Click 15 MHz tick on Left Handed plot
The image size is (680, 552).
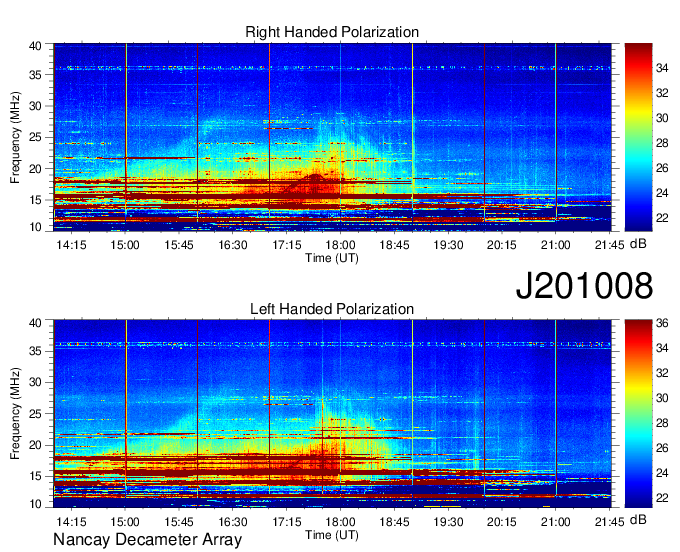[35, 477]
